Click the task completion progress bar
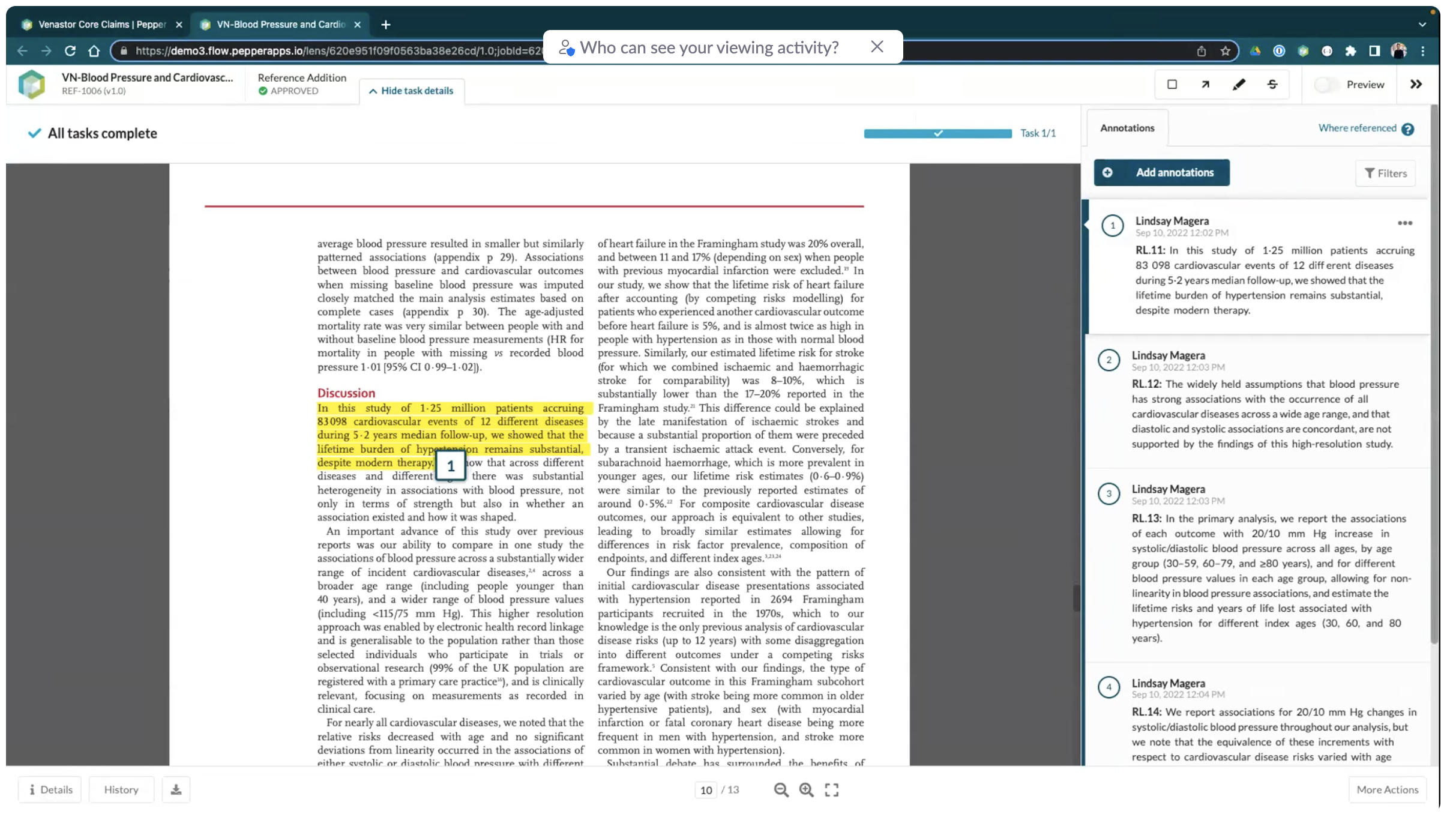The width and height of the screenshot is (1456, 820). (936, 133)
